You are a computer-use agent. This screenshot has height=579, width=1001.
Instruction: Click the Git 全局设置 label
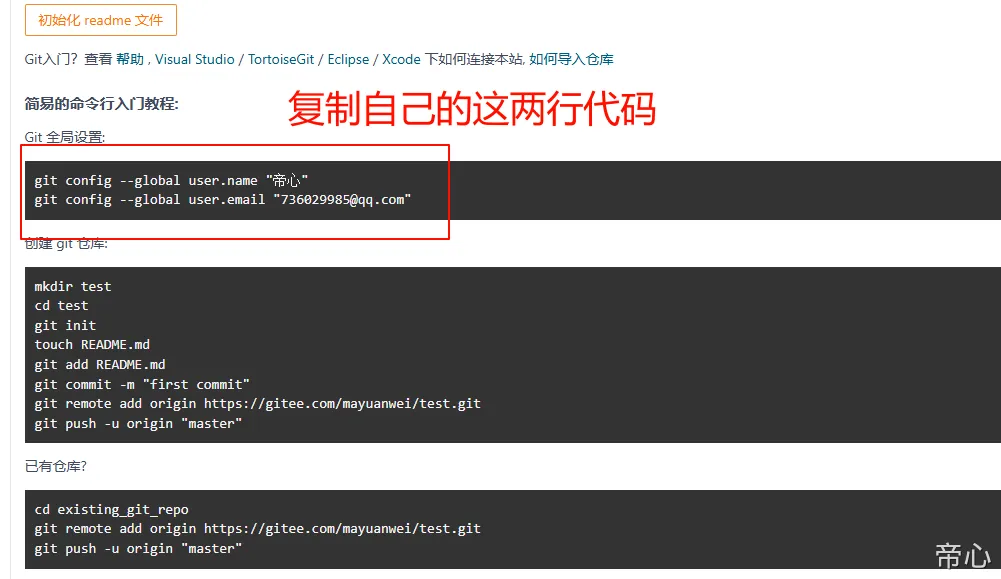pos(65,137)
